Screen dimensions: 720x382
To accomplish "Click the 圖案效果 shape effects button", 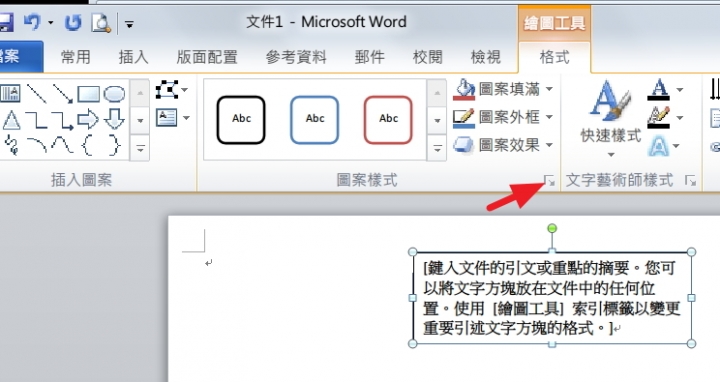I will (x=497, y=145).
